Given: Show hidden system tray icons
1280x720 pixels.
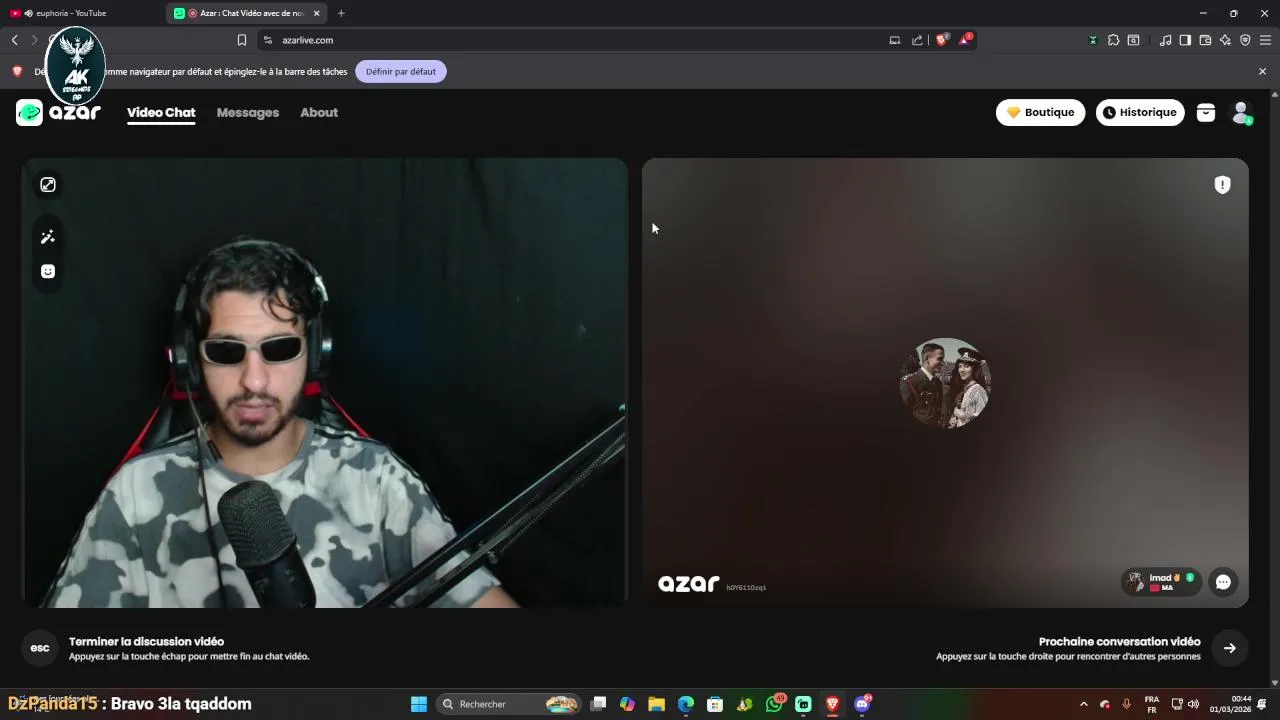Looking at the screenshot, I should 1083,704.
